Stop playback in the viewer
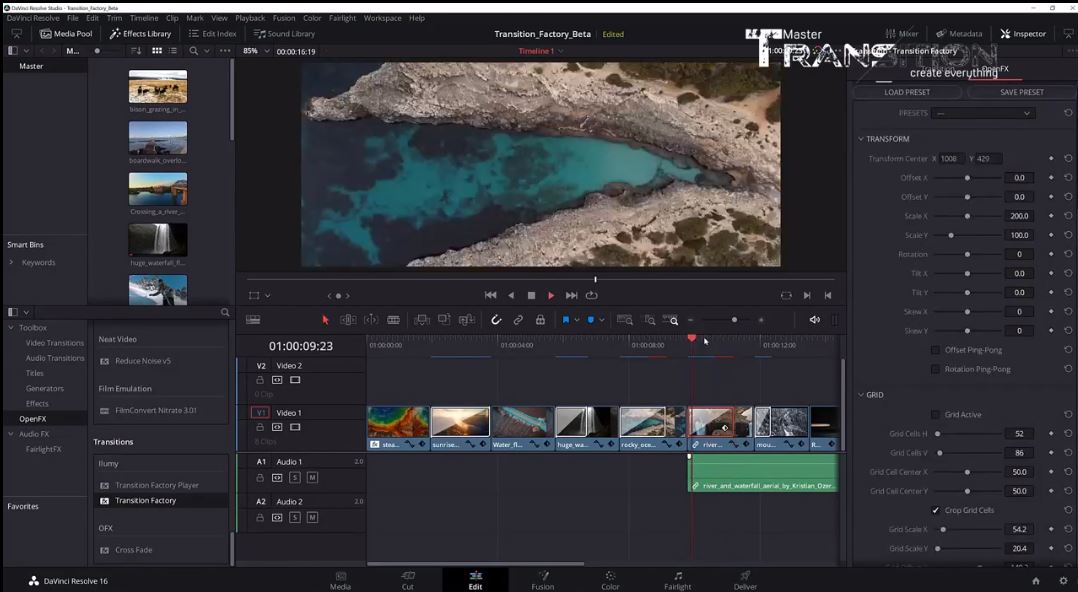 coord(531,295)
